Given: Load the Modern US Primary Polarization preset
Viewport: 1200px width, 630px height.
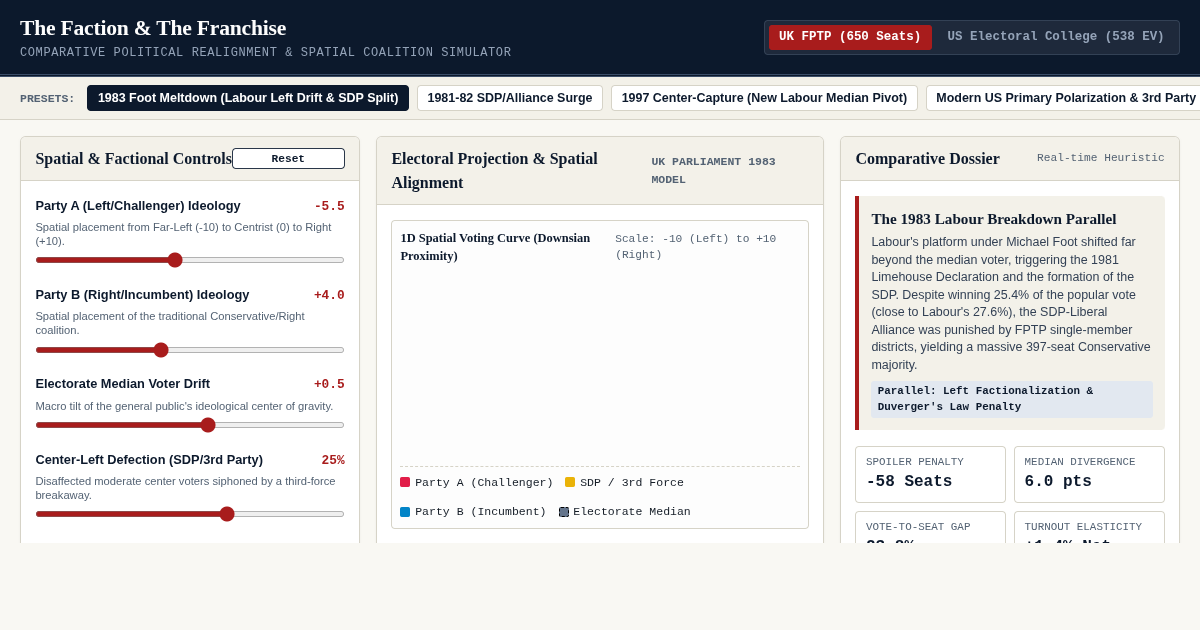Looking at the screenshot, I should coord(1063,98).
